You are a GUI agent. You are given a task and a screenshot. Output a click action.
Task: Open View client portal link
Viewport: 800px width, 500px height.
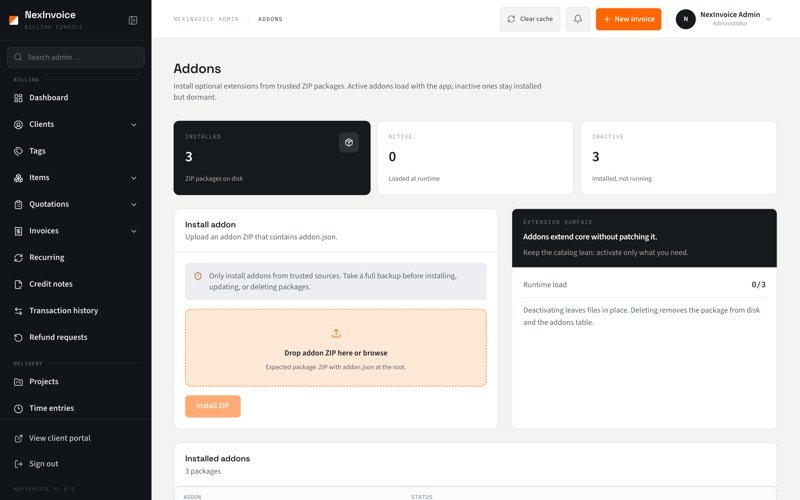tap(76, 438)
